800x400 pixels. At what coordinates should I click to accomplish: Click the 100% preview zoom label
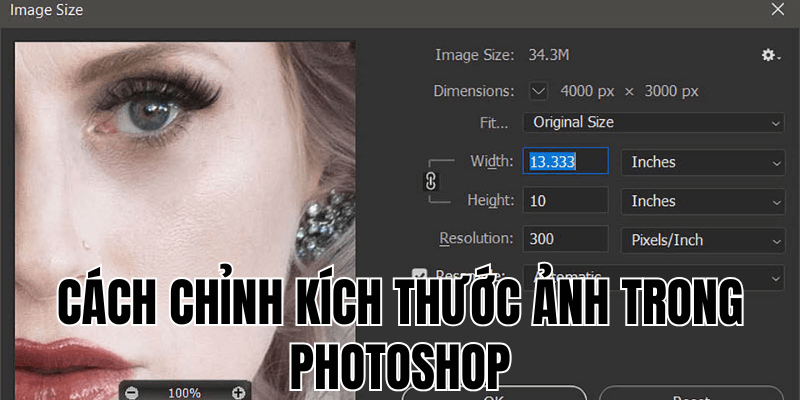click(x=185, y=393)
